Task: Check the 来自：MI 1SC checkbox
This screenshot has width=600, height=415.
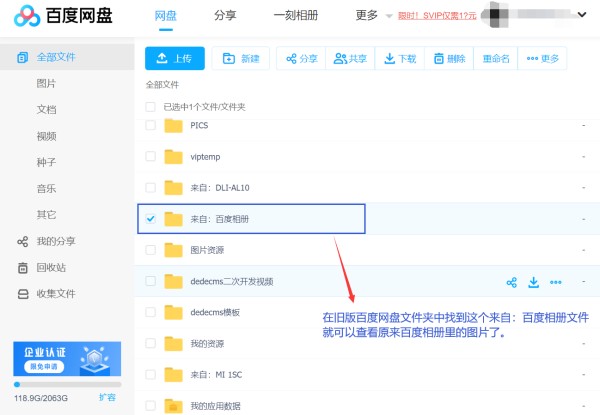Action: 150,374
